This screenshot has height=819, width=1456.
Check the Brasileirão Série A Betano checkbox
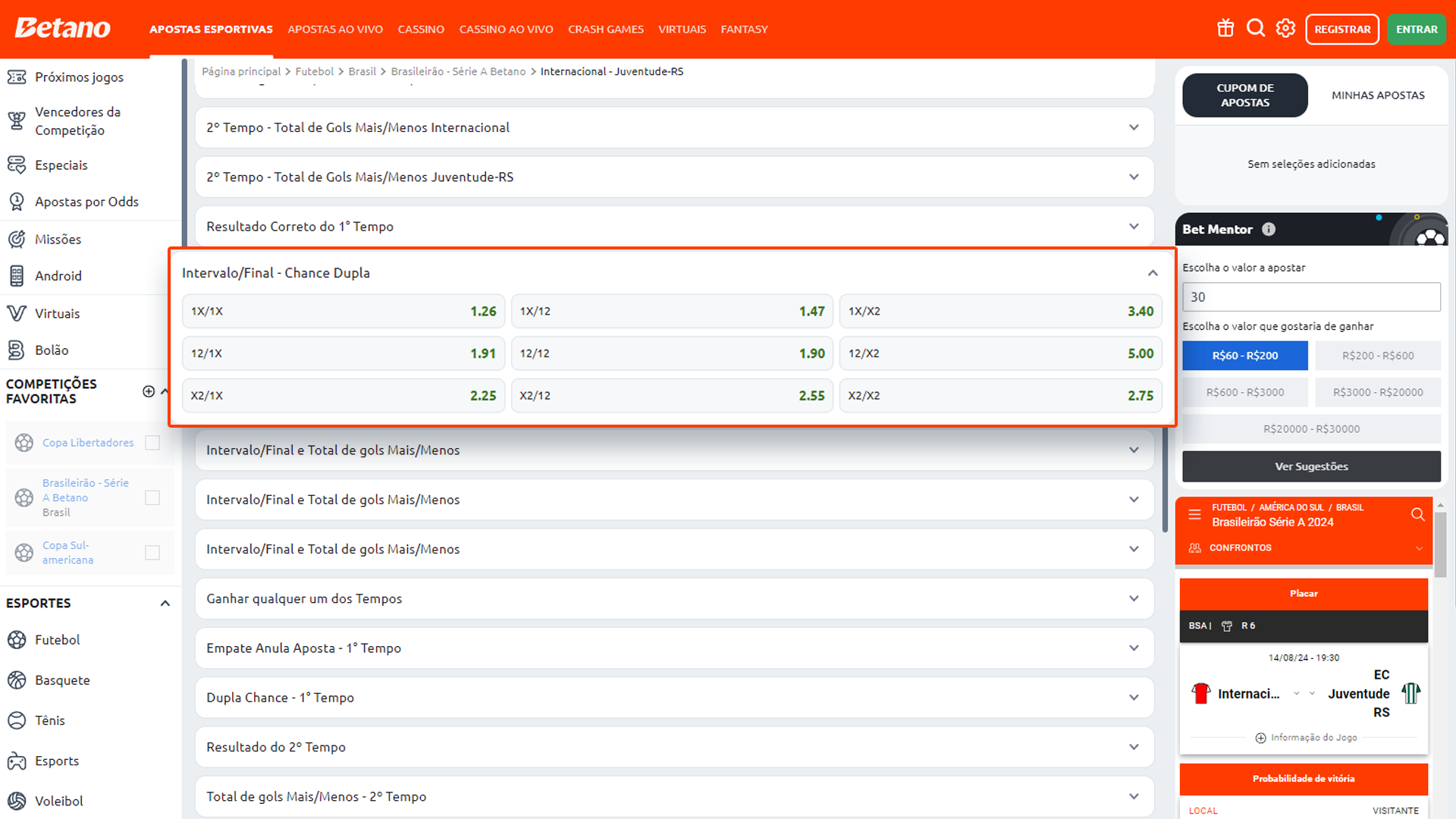[152, 497]
